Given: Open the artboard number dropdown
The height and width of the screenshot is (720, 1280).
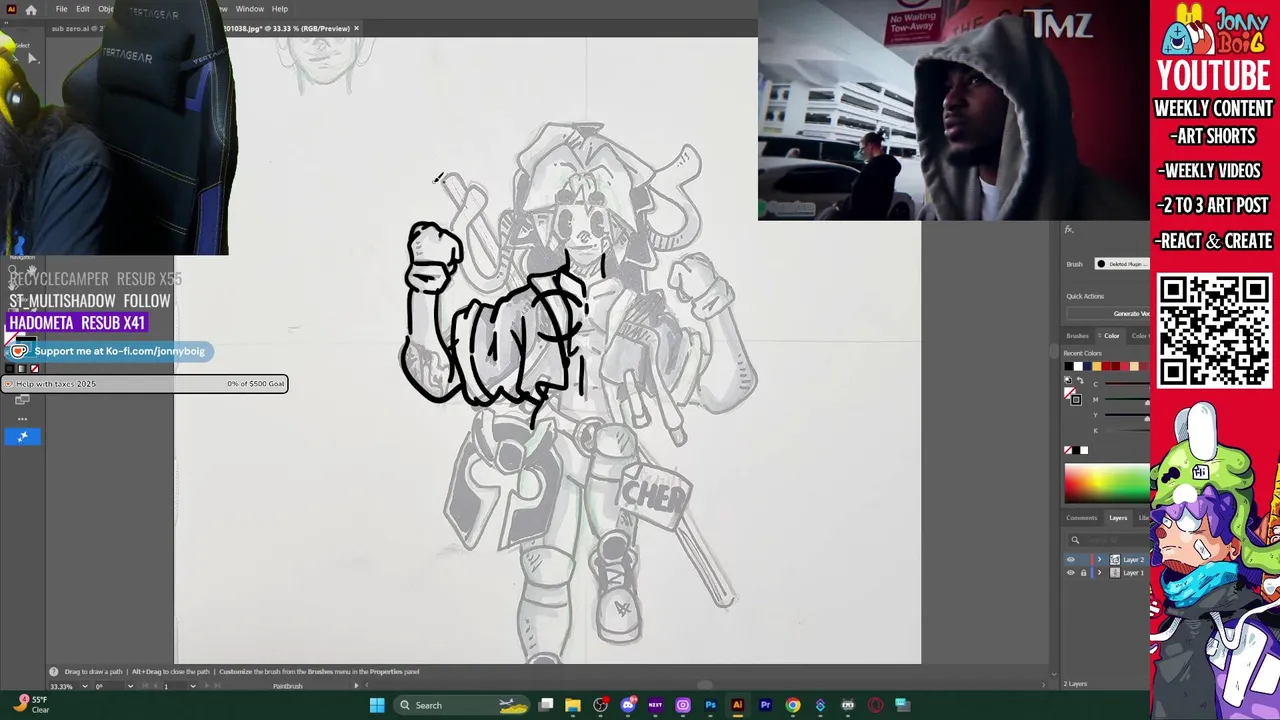Looking at the screenshot, I should point(192,686).
